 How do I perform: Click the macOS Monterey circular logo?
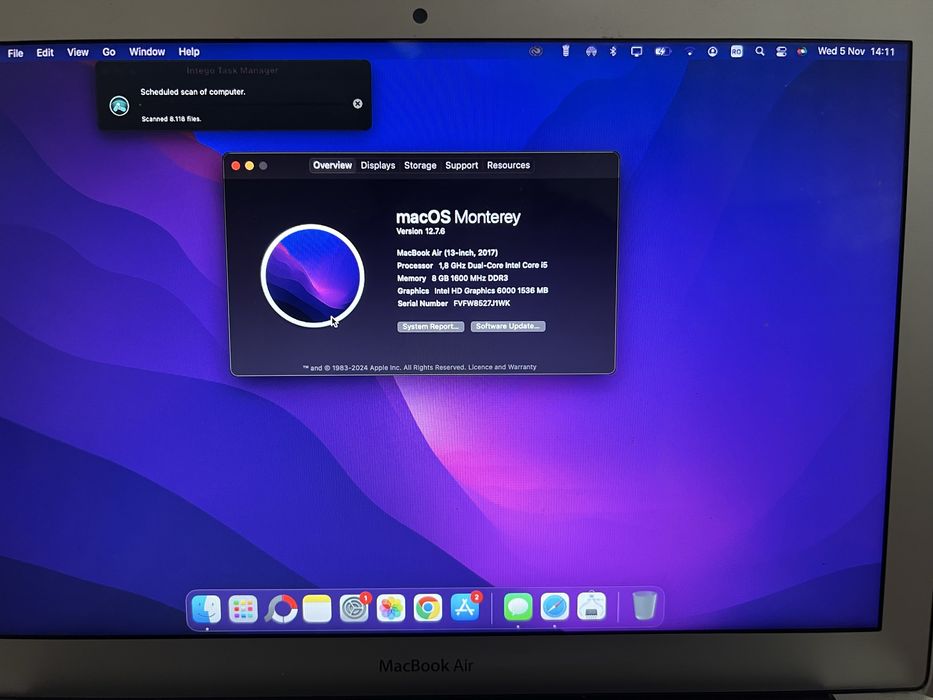312,276
